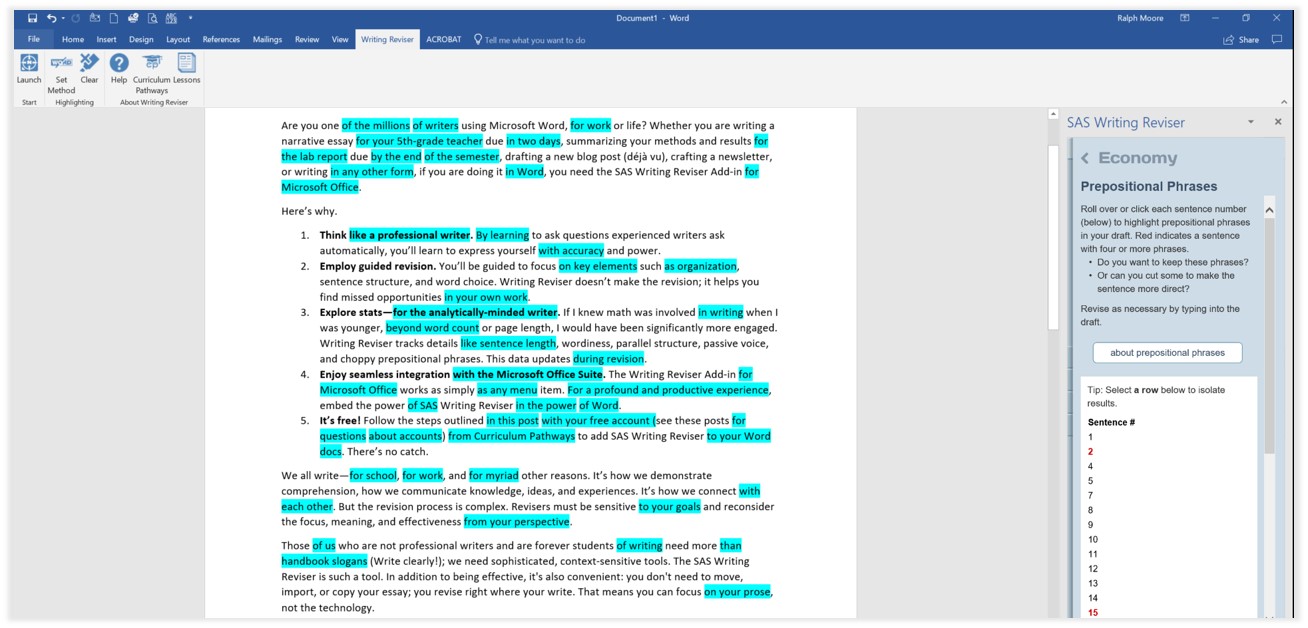The height and width of the screenshot is (628, 1308).
Task: Go back from Economy section
Action: click(x=1086, y=158)
